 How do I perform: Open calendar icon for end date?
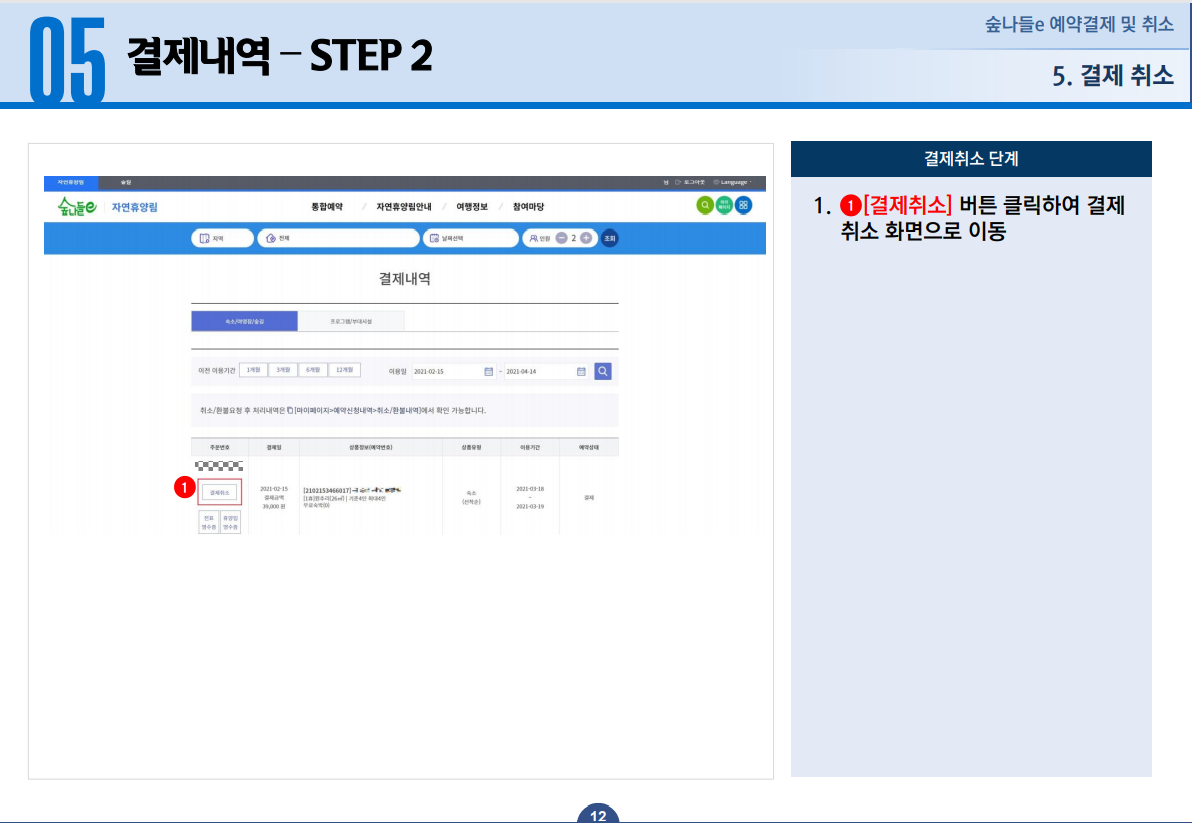[582, 372]
